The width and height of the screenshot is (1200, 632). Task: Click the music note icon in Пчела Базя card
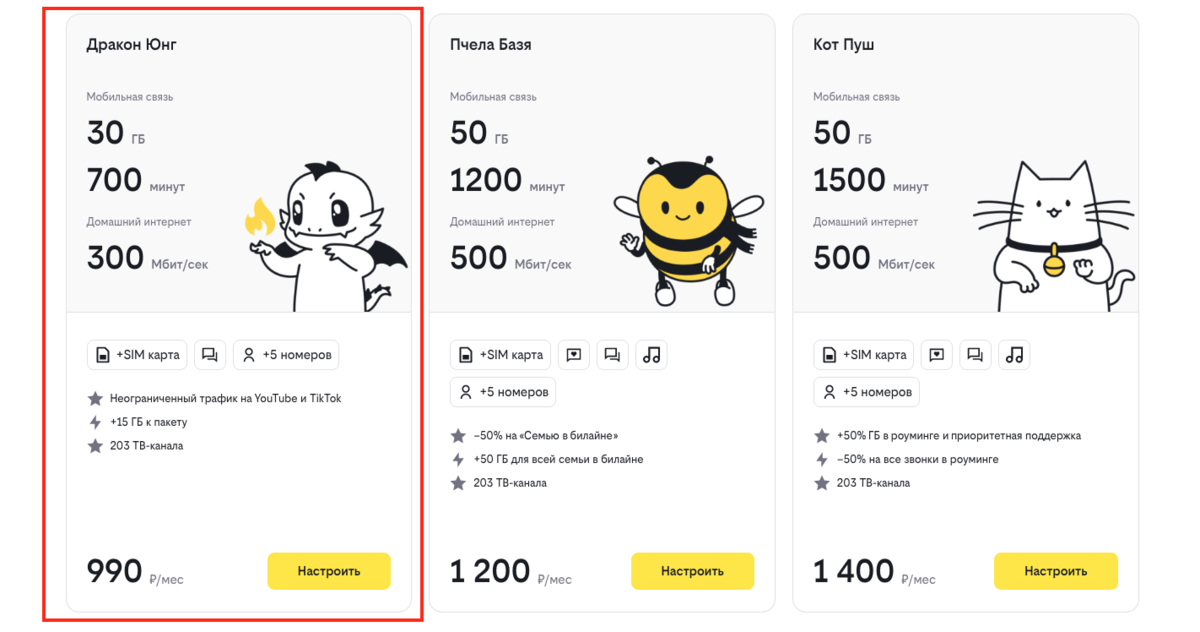tap(652, 355)
